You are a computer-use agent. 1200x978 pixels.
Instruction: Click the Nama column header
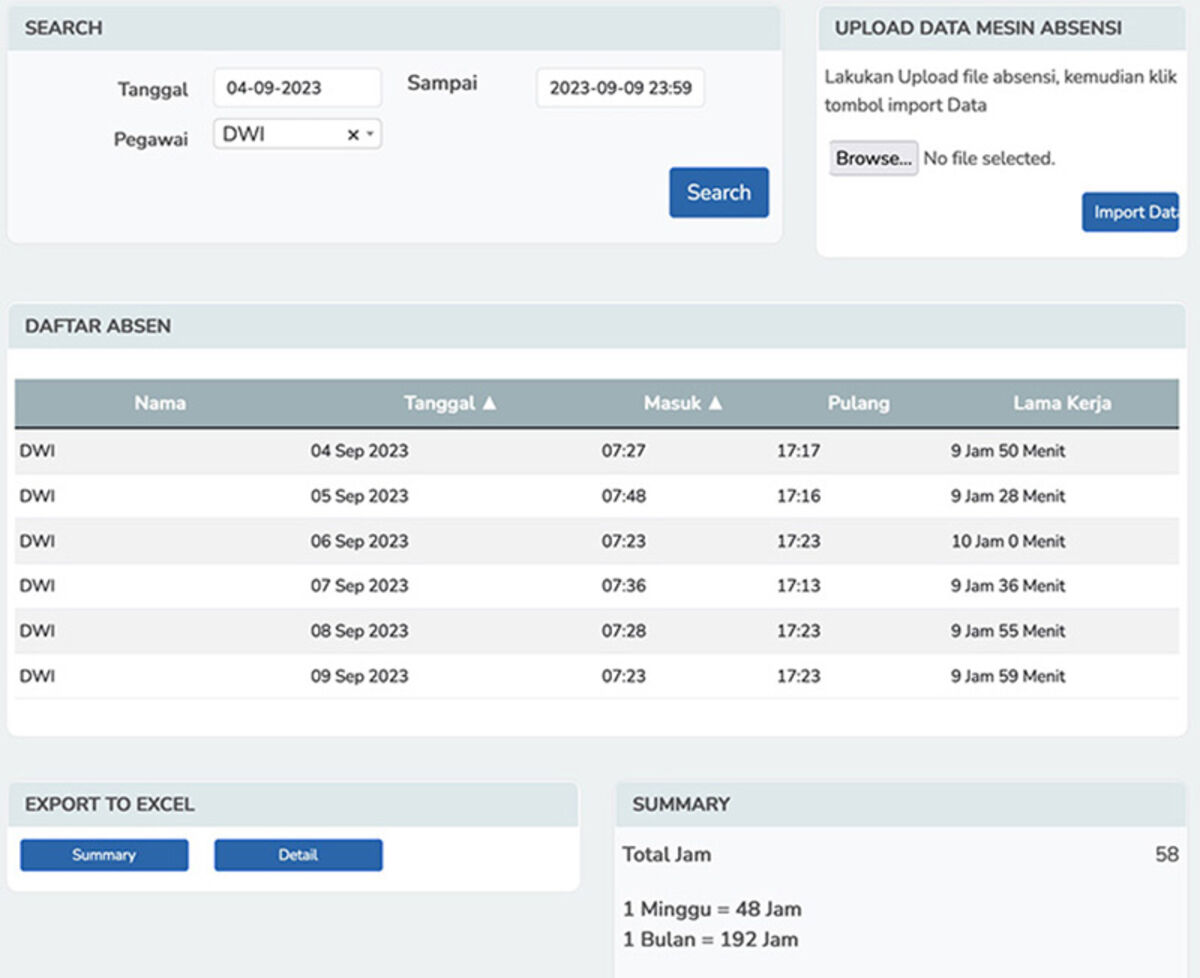pos(160,403)
